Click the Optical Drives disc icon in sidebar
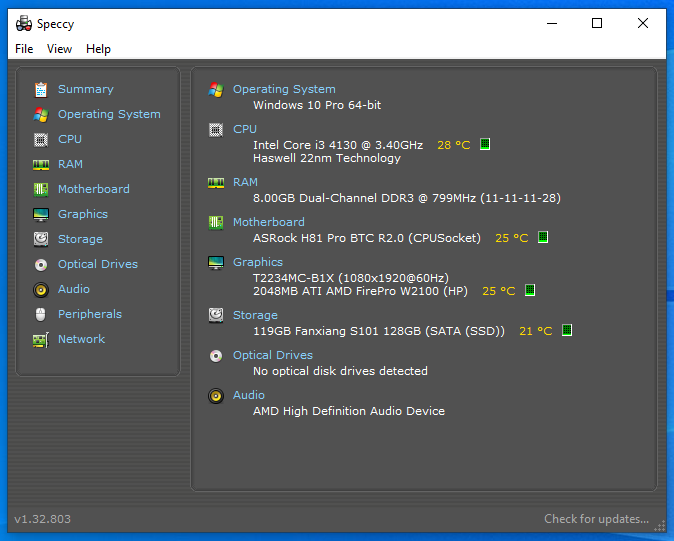 point(41,265)
